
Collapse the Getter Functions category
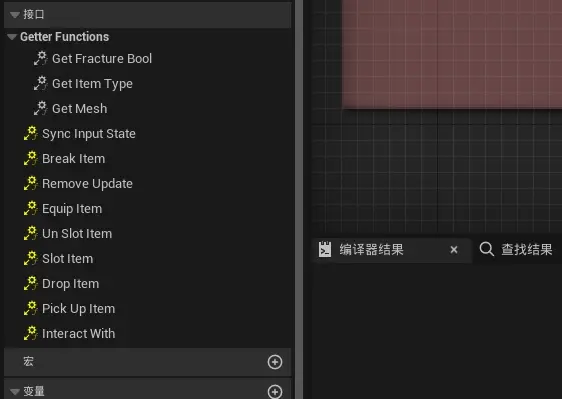12,37
